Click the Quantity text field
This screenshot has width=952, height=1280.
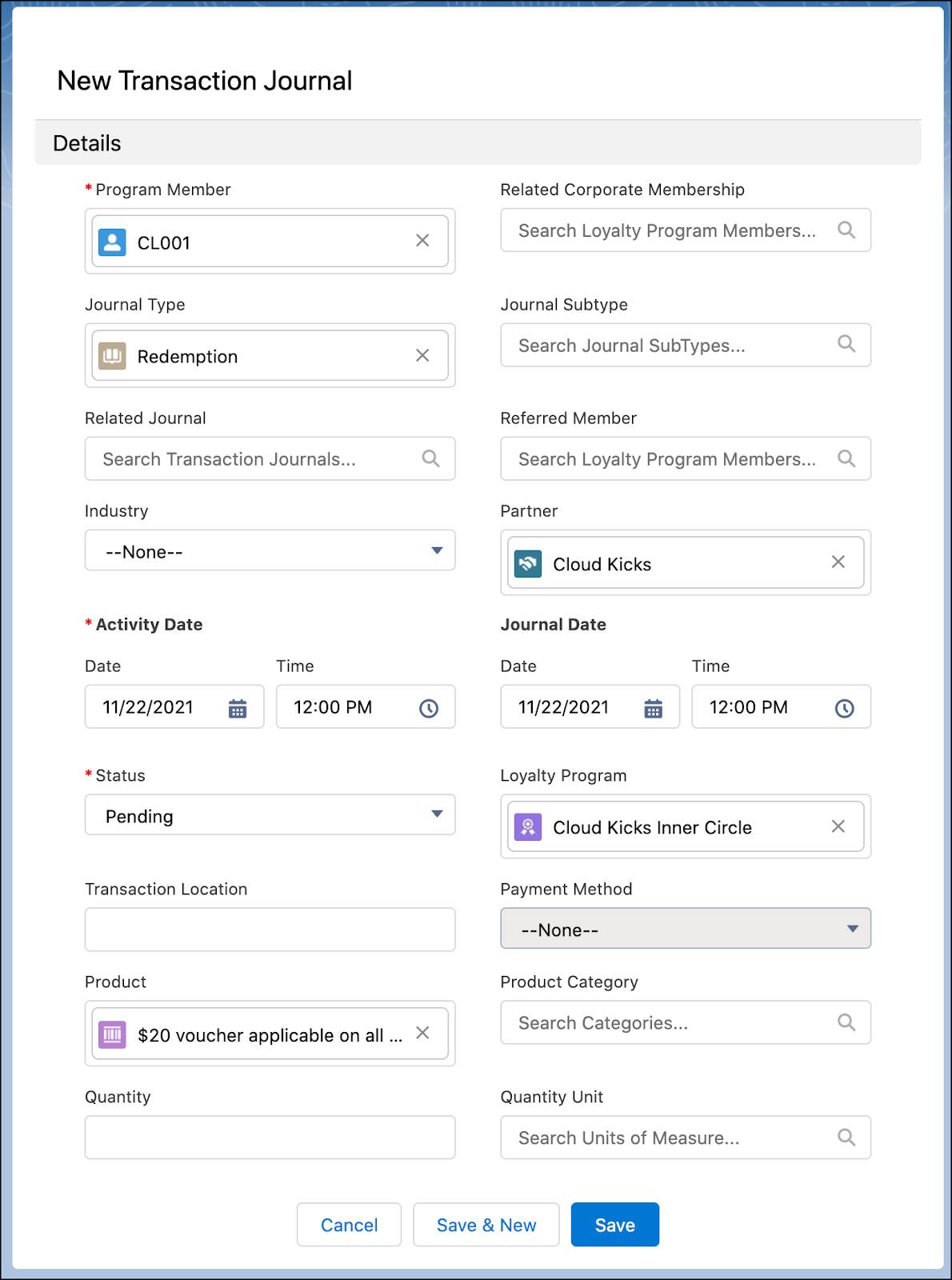tap(270, 1138)
